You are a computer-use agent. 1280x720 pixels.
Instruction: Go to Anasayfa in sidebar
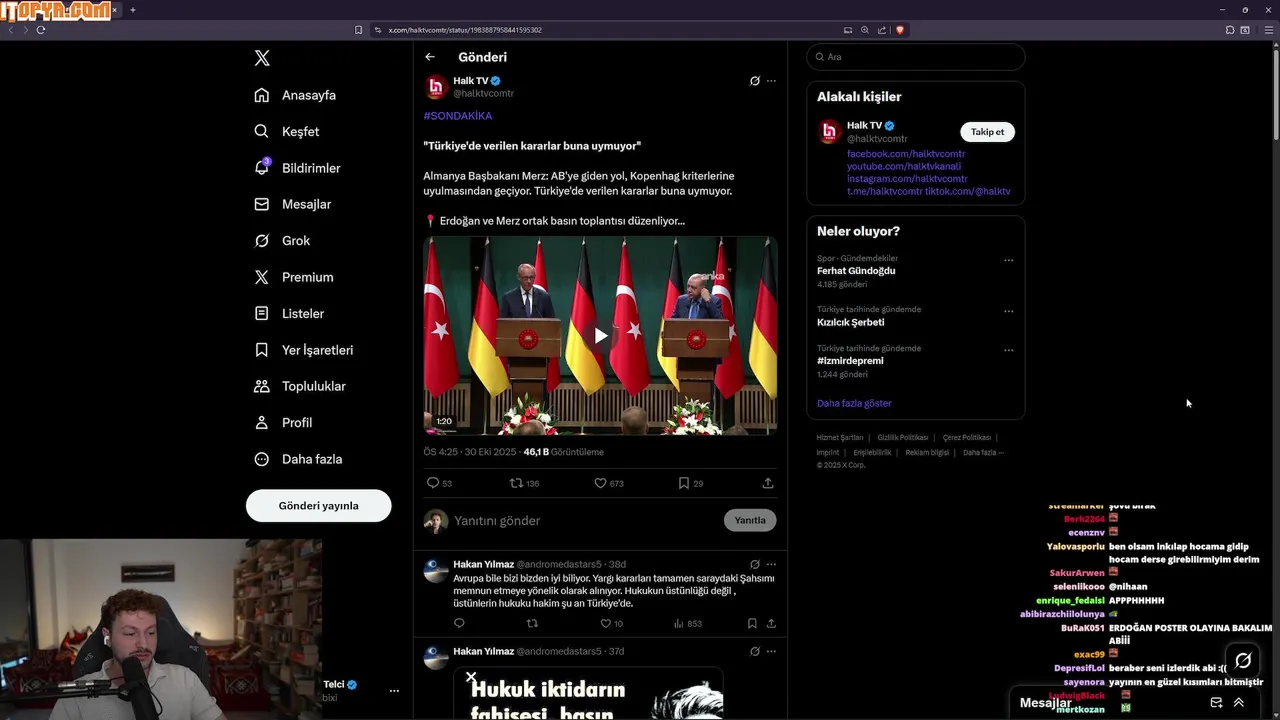tap(295, 95)
